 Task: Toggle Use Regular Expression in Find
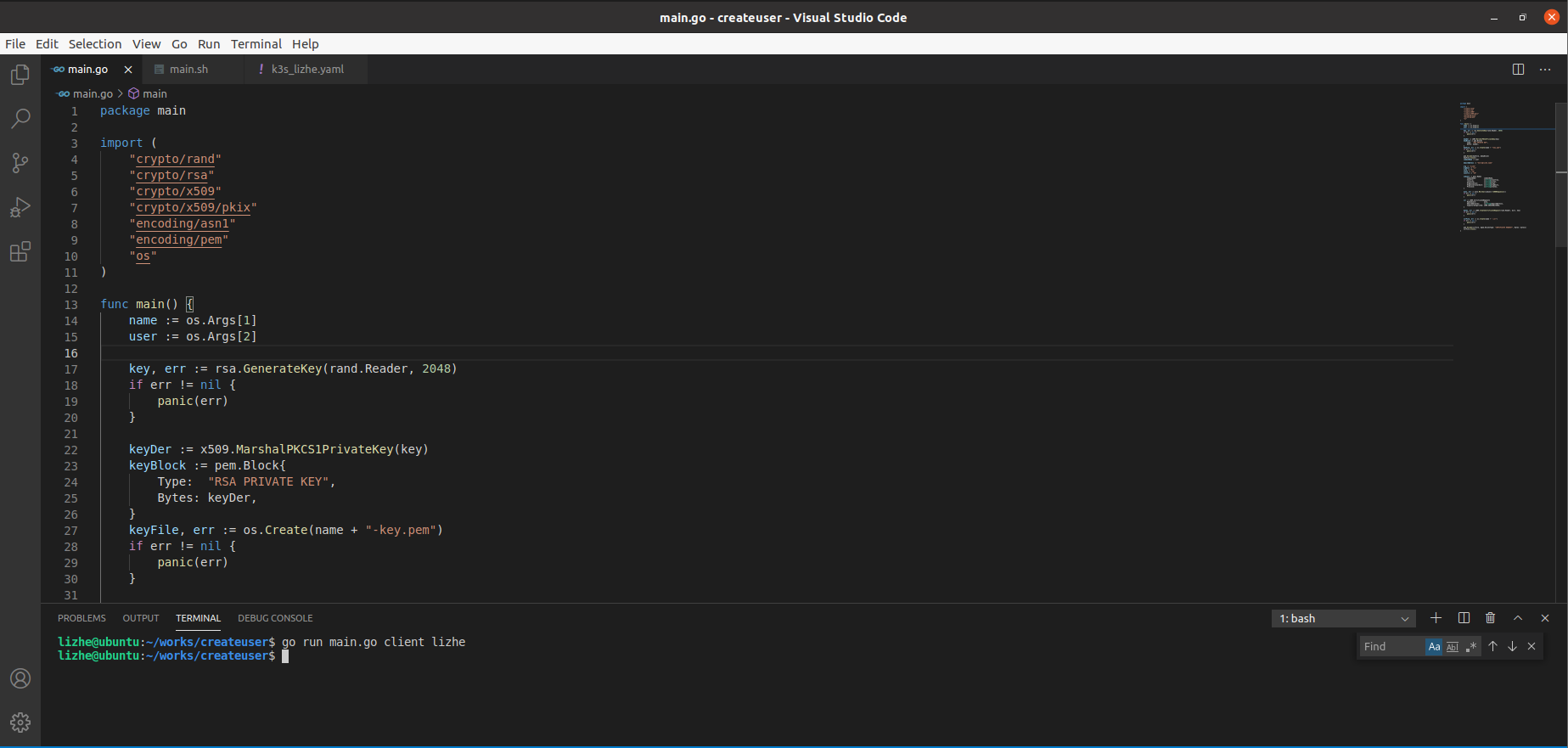1471,647
